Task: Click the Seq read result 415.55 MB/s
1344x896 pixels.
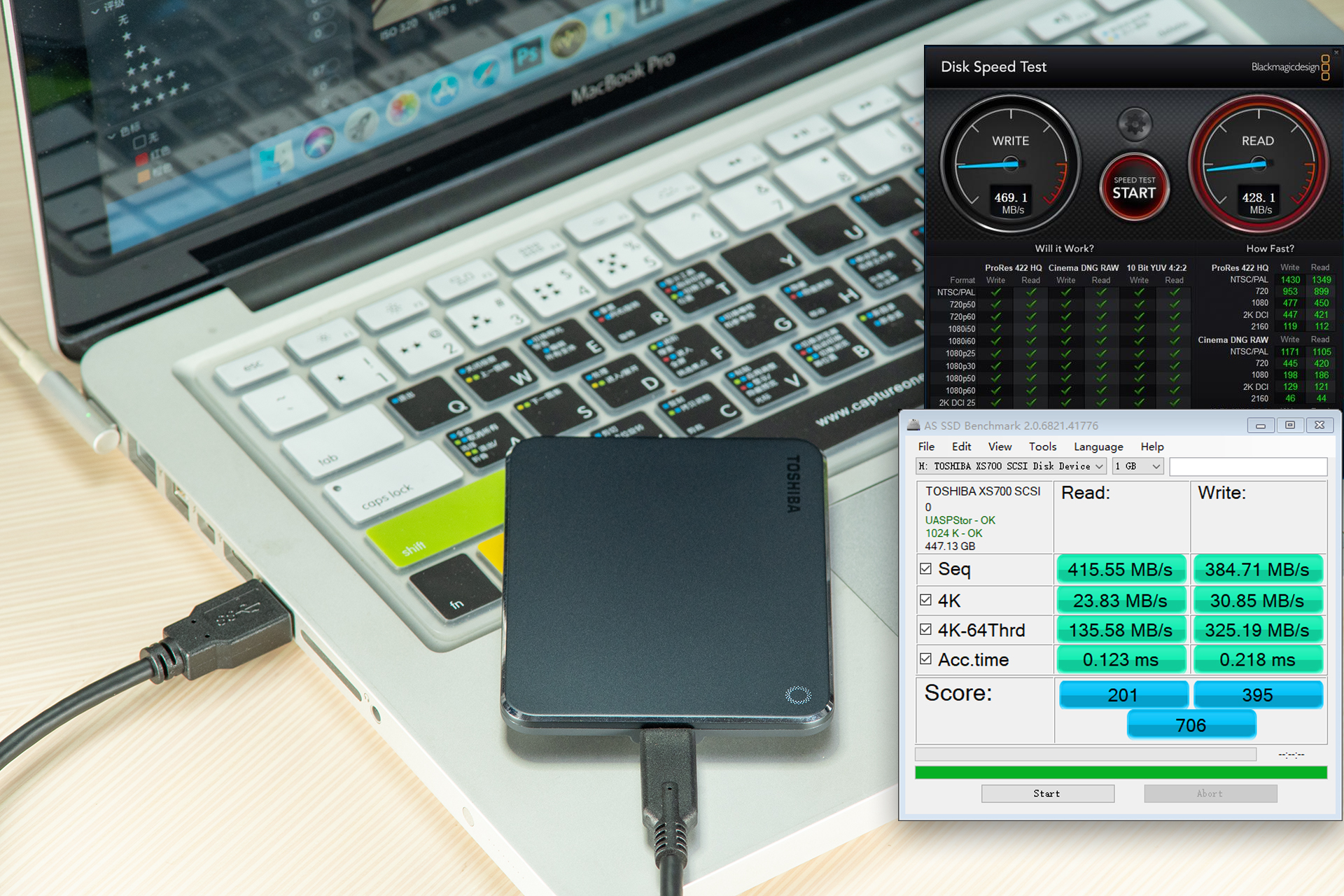Action: [1121, 569]
